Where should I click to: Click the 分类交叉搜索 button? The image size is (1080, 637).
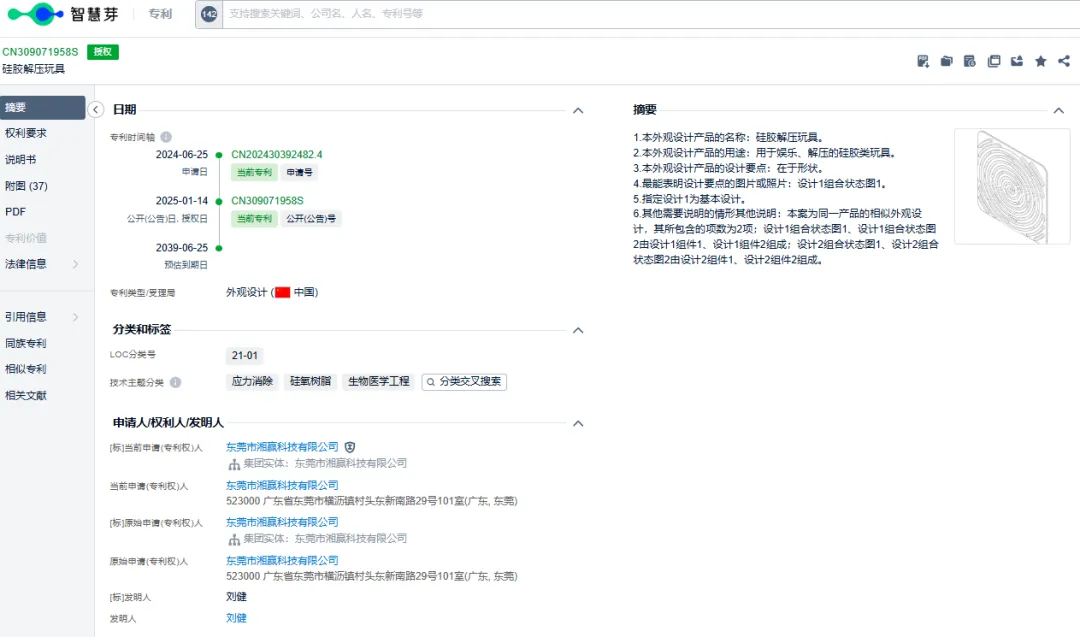(x=464, y=382)
